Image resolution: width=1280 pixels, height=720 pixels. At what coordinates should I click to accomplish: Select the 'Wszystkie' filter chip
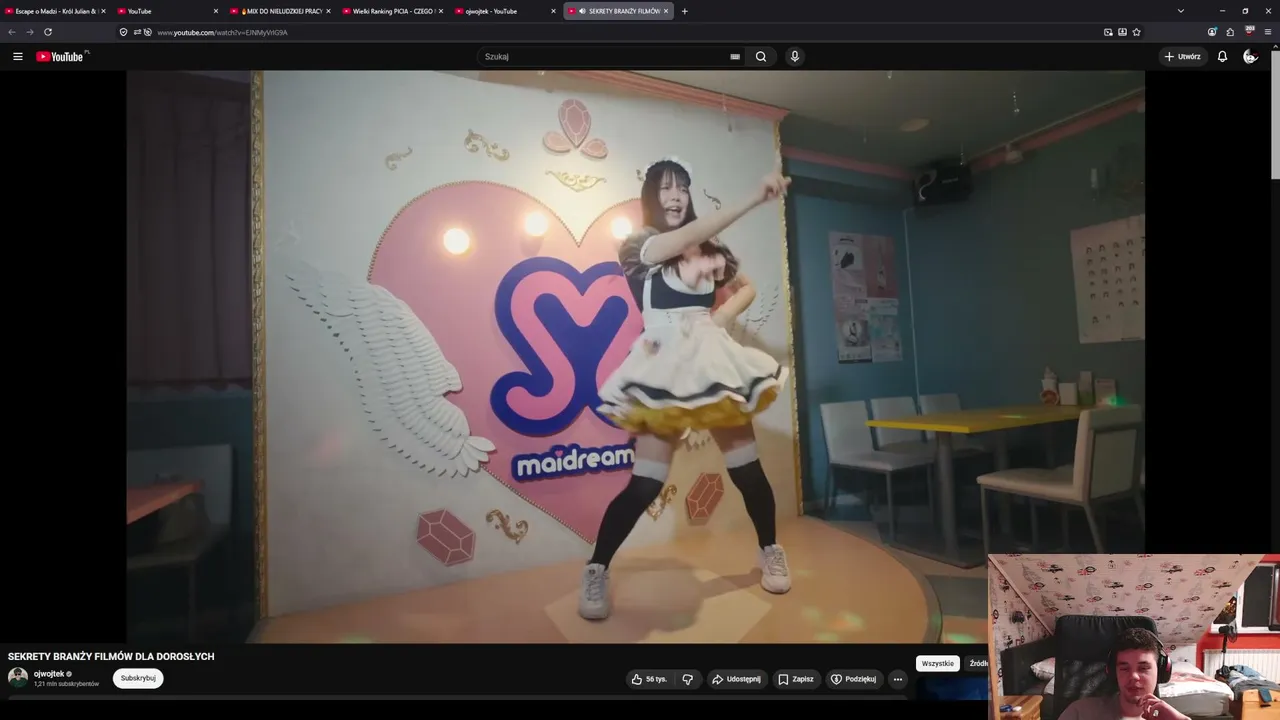click(x=938, y=663)
